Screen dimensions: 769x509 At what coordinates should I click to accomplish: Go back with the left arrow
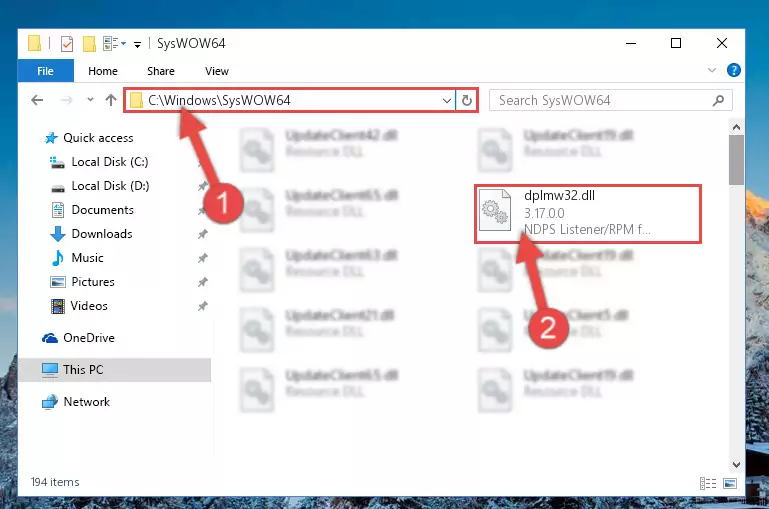tap(37, 101)
